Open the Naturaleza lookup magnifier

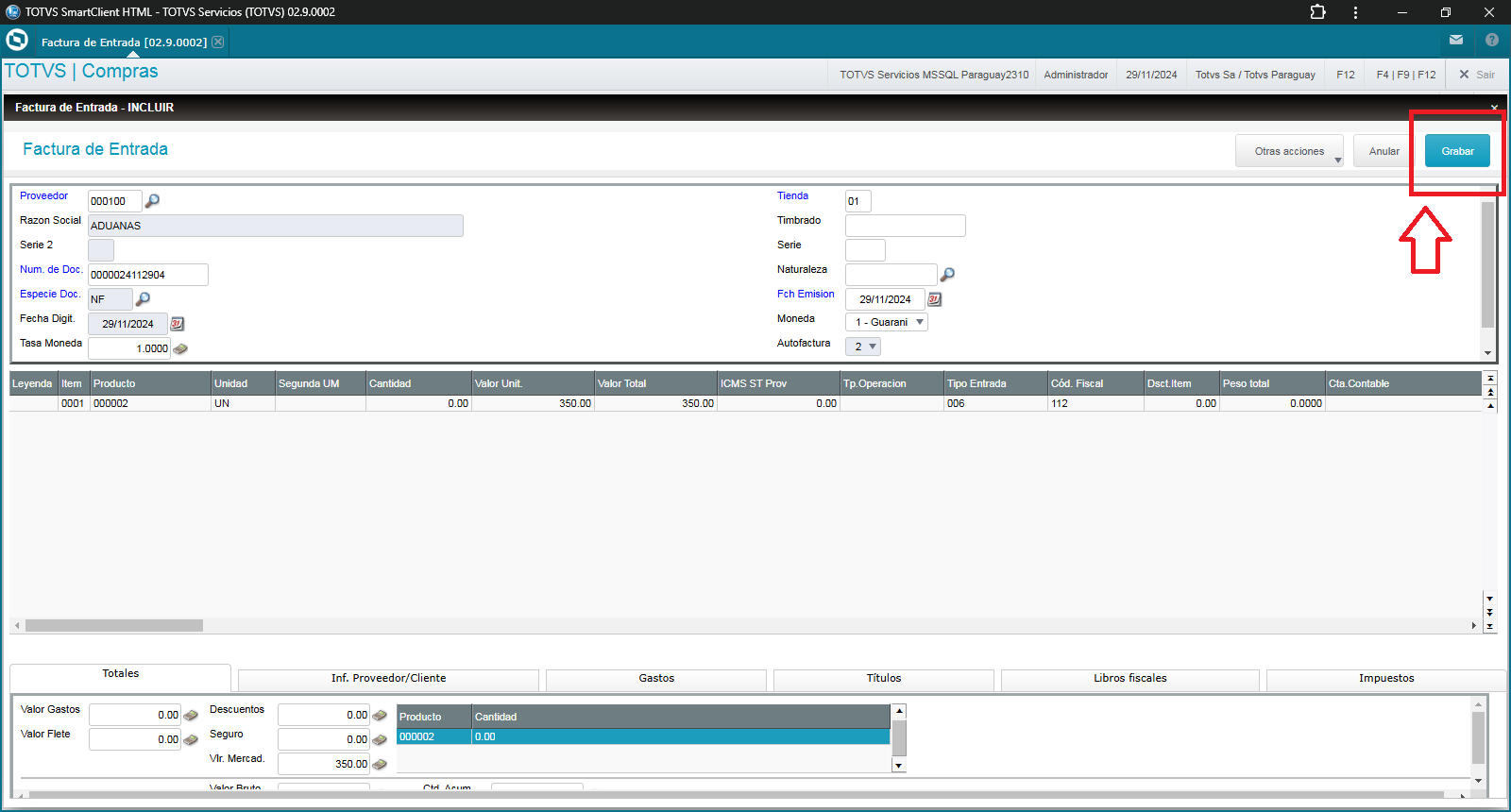947,274
